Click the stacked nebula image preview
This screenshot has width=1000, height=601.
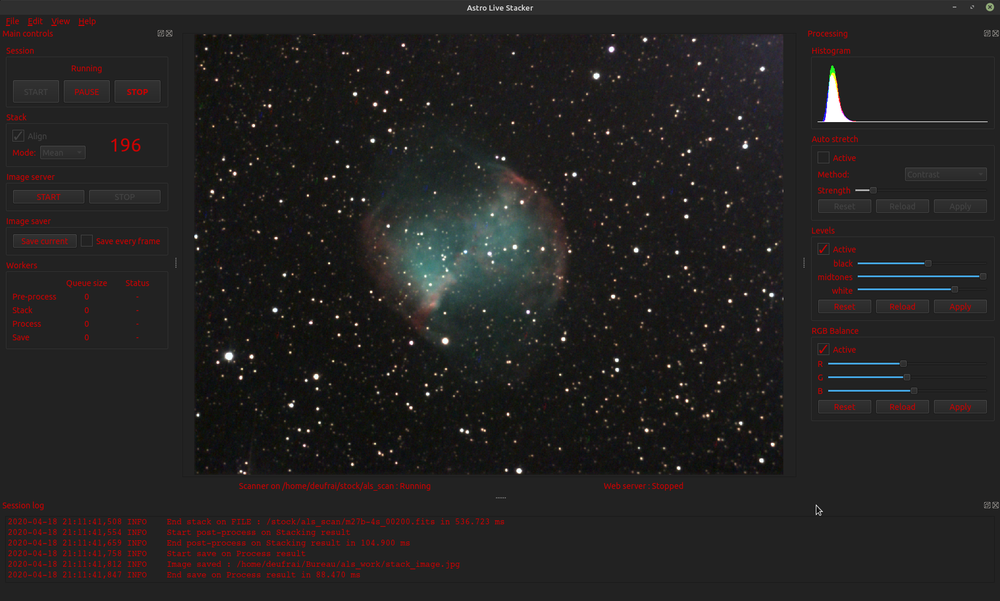(x=489, y=254)
